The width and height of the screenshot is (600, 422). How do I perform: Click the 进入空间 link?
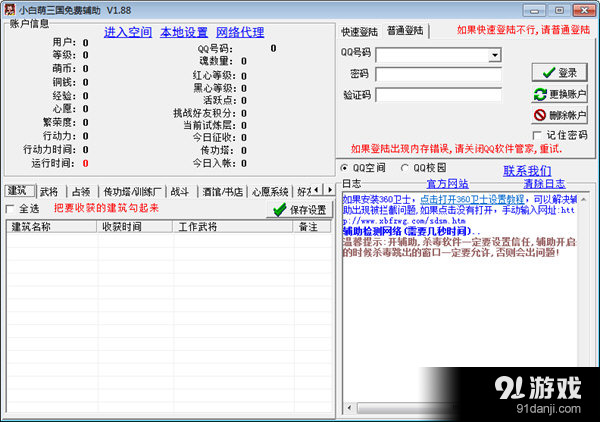click(x=128, y=32)
